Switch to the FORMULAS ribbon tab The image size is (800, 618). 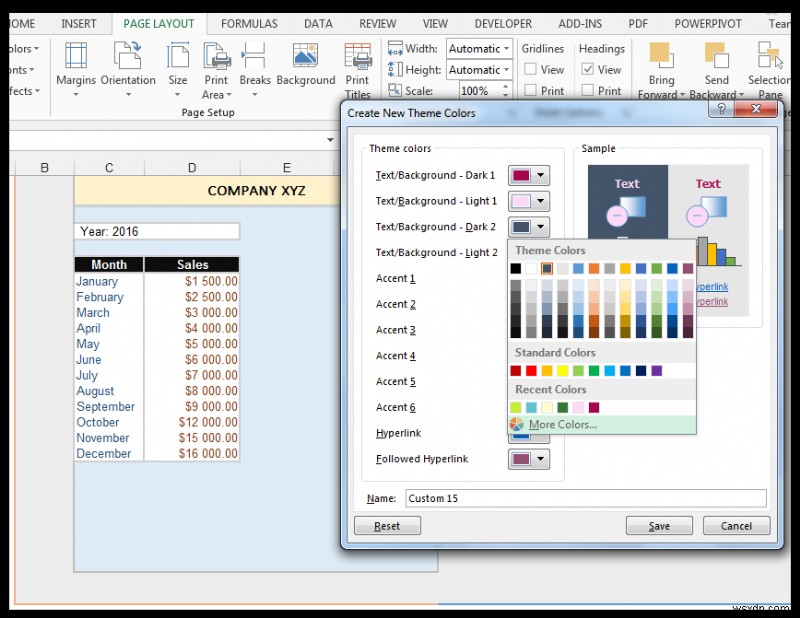pyautogui.click(x=248, y=23)
